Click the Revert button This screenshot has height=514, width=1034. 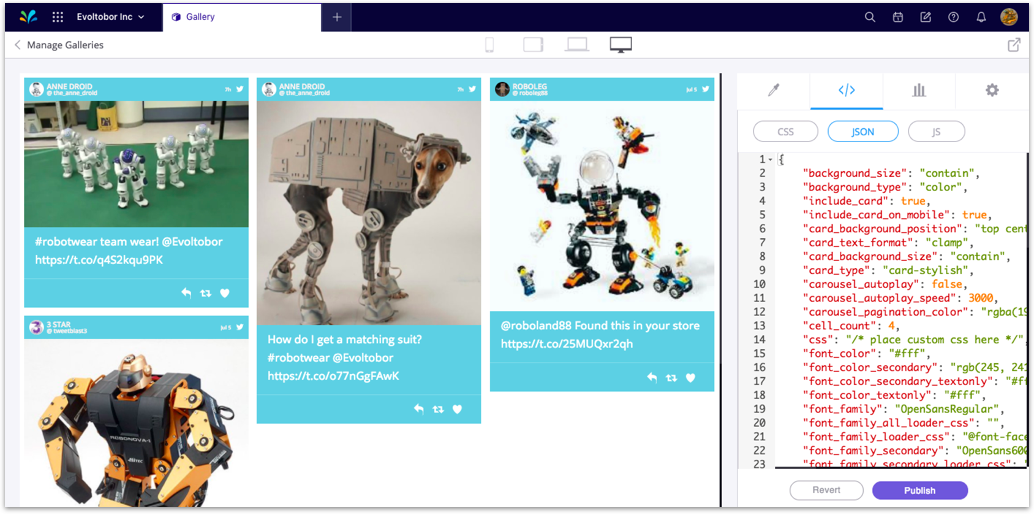coord(826,490)
